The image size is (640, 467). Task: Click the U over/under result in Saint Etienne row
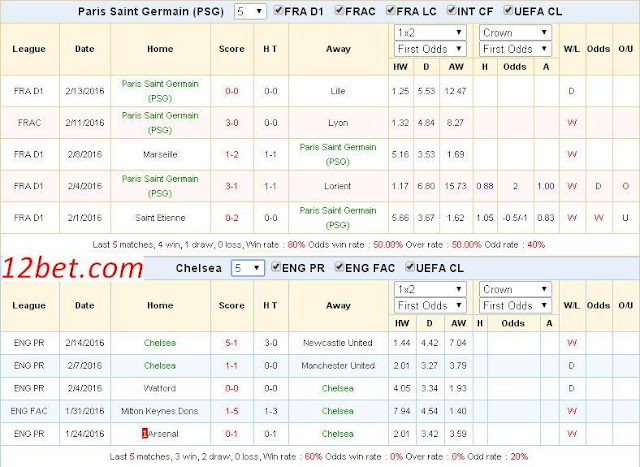pyautogui.click(x=625, y=218)
